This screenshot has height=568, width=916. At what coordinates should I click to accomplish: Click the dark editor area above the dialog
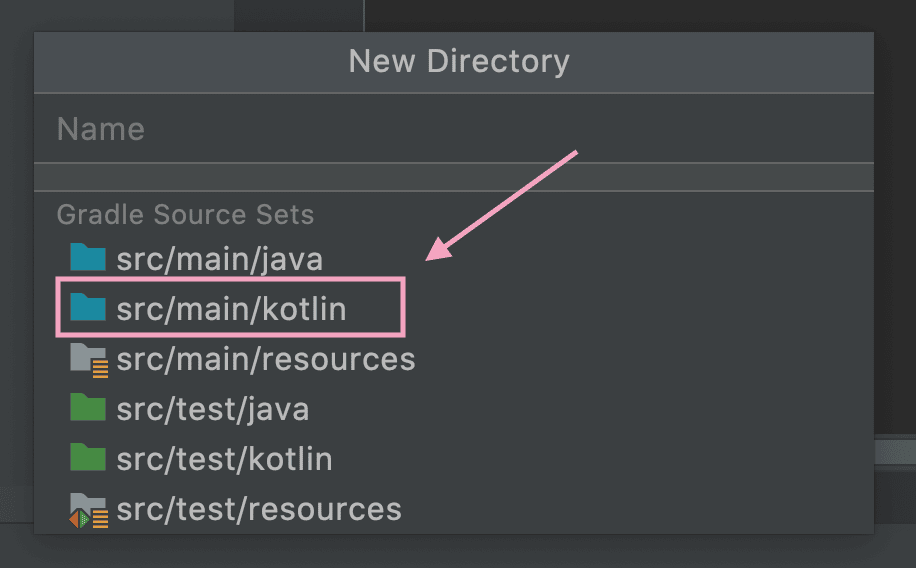640,16
